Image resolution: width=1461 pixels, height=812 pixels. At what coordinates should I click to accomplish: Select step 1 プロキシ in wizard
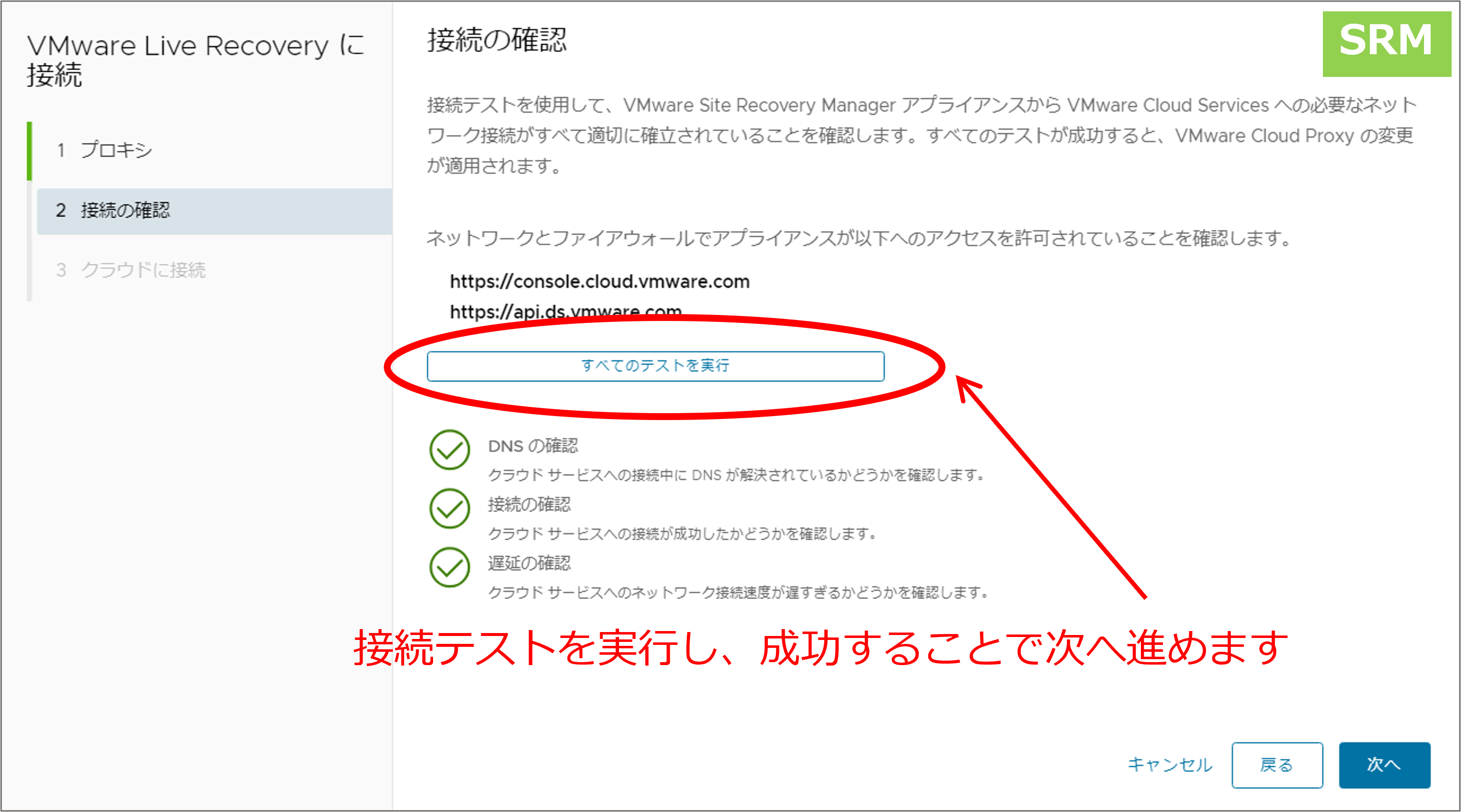tap(215, 150)
